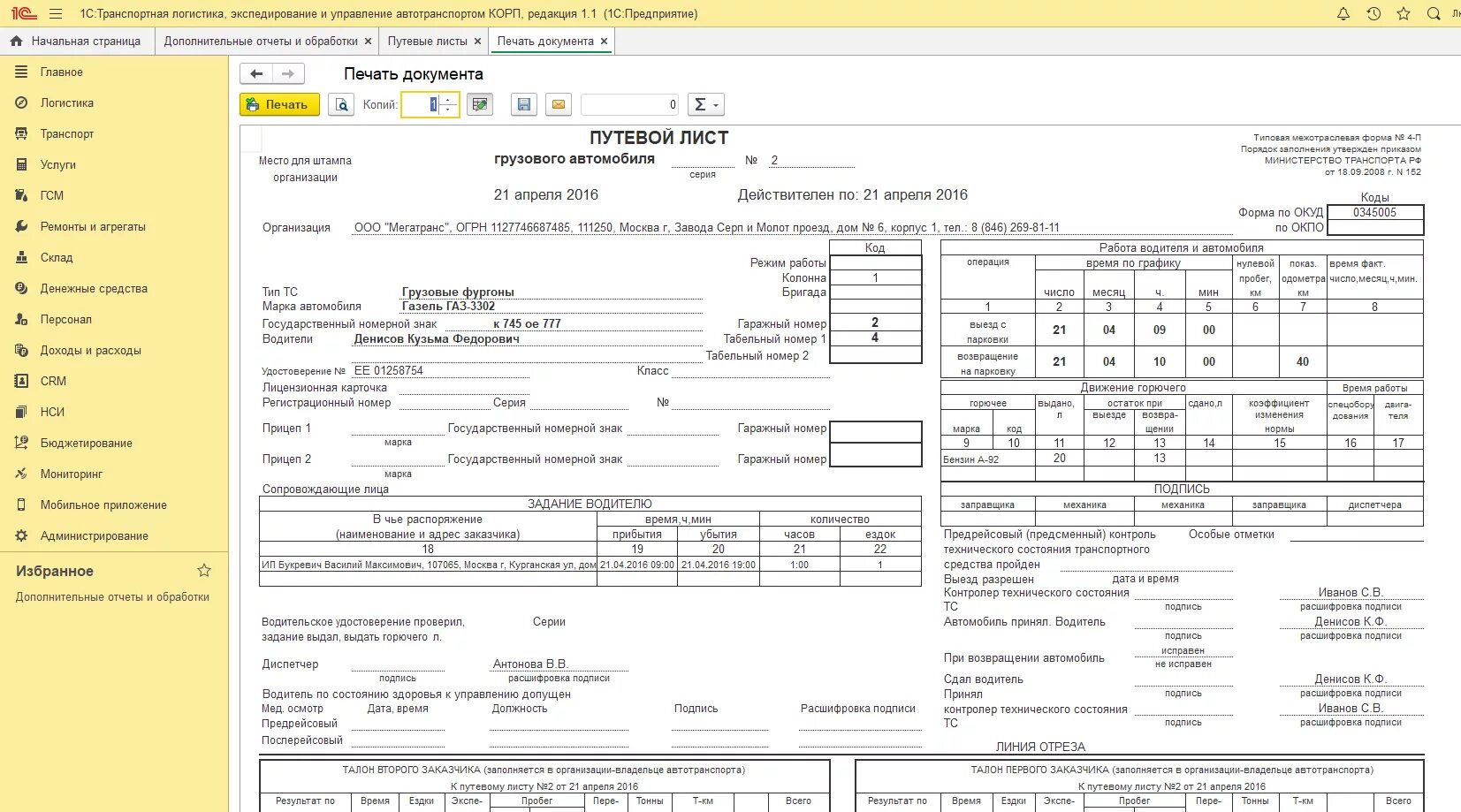This screenshot has height=812, width=1461.
Task: Click the Мониторинг sidebar icon
Action: [x=21, y=474]
